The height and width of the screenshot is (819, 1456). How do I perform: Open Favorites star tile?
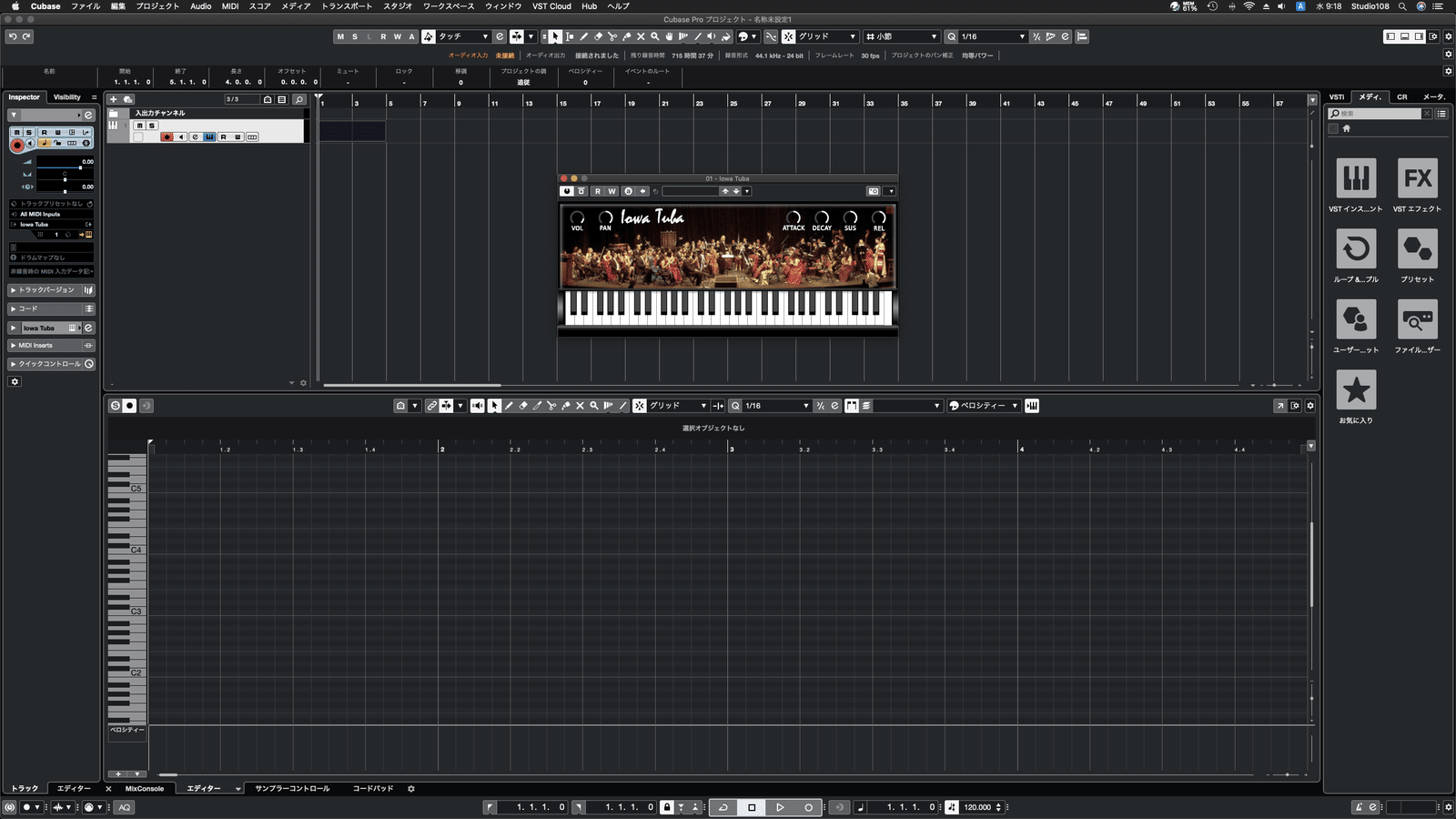click(1356, 389)
